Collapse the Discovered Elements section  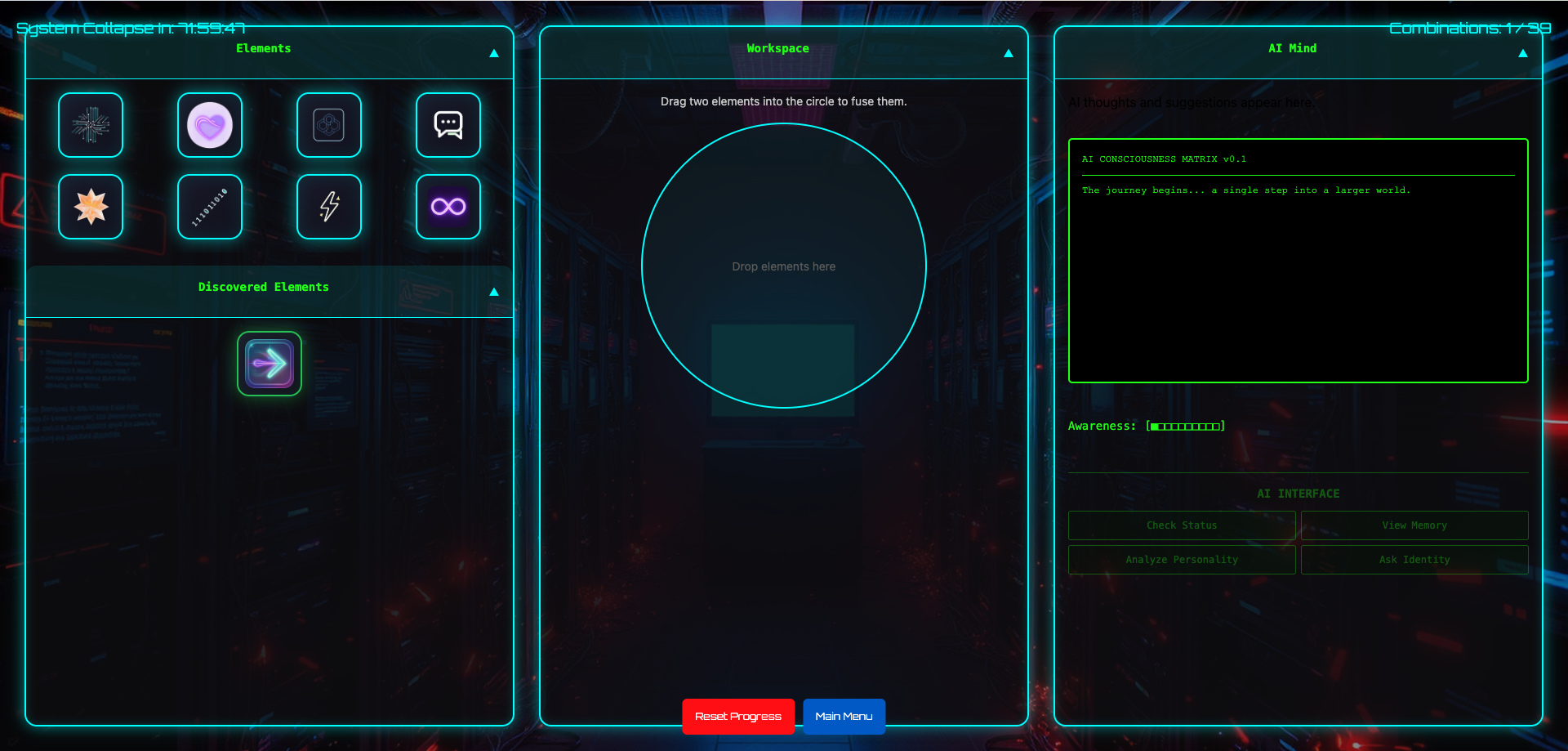[x=494, y=292]
